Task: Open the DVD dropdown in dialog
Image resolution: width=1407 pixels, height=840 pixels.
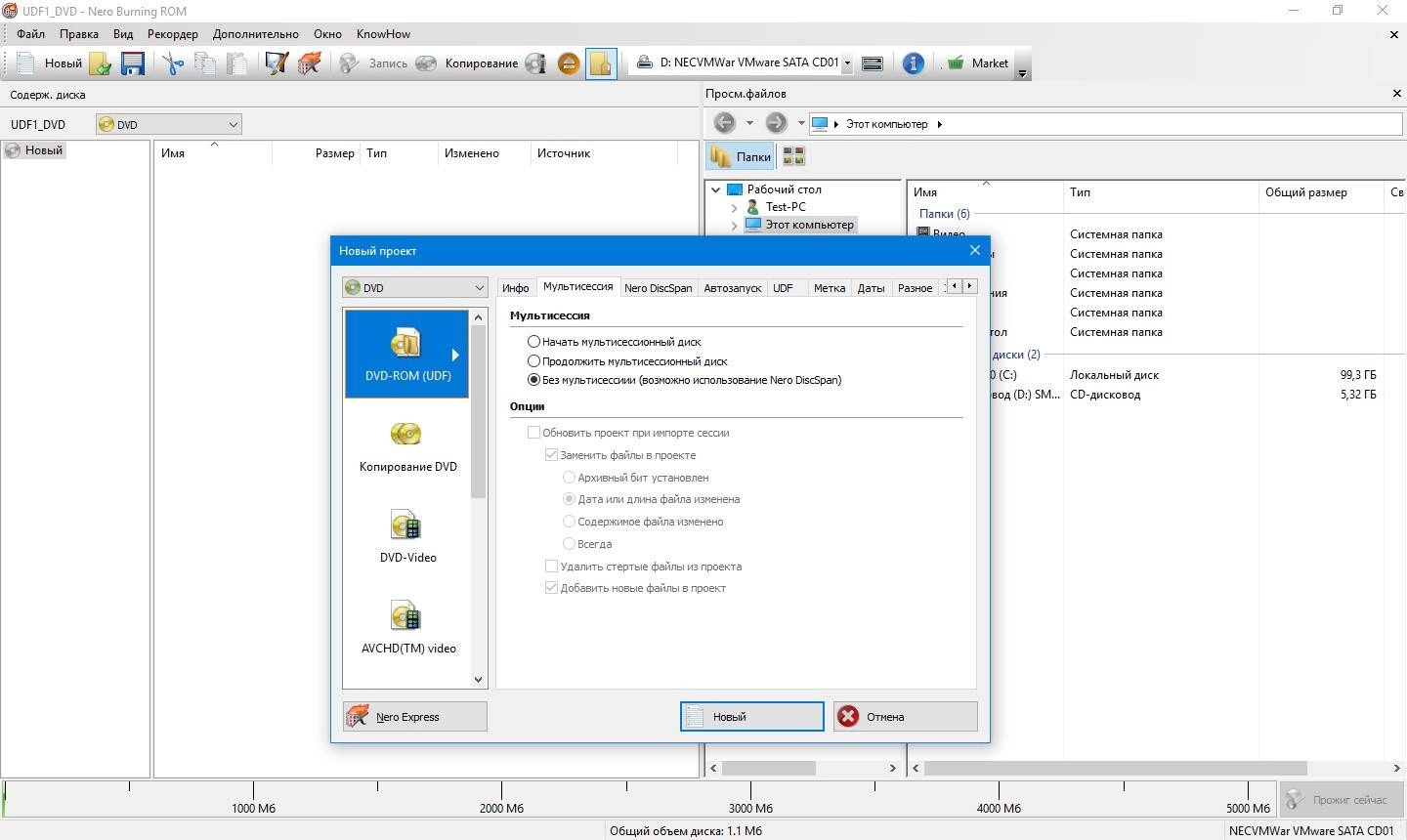Action: (414, 288)
